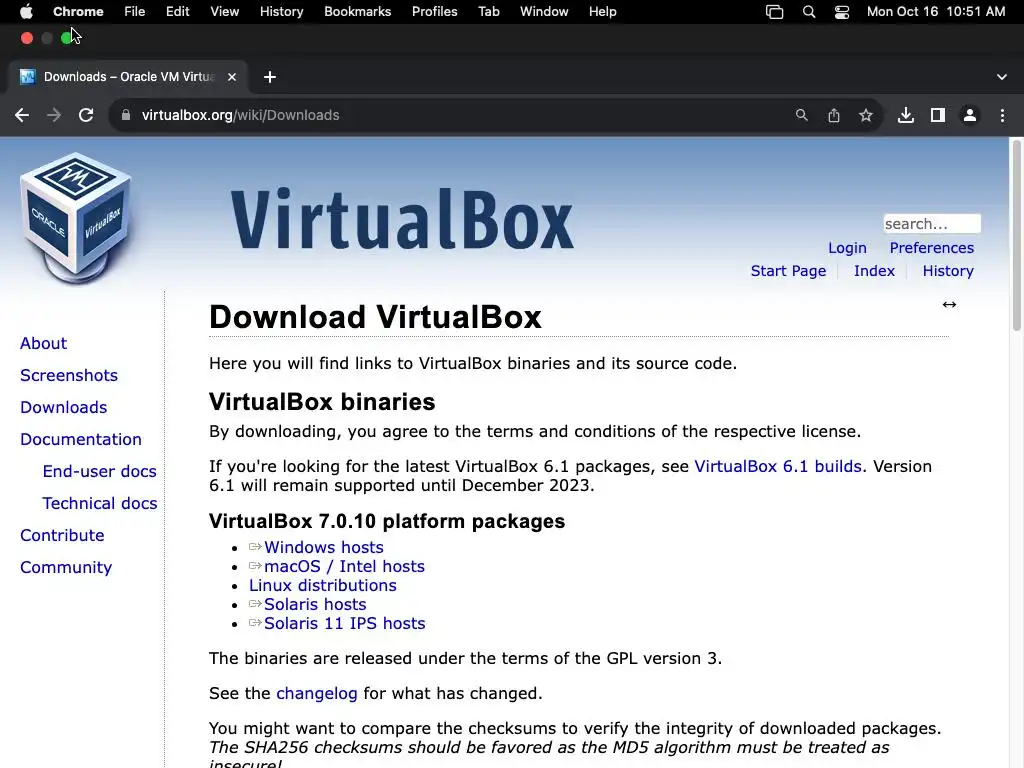1024x768 pixels.
Task: Open About in sidebar
Action: (x=43, y=344)
